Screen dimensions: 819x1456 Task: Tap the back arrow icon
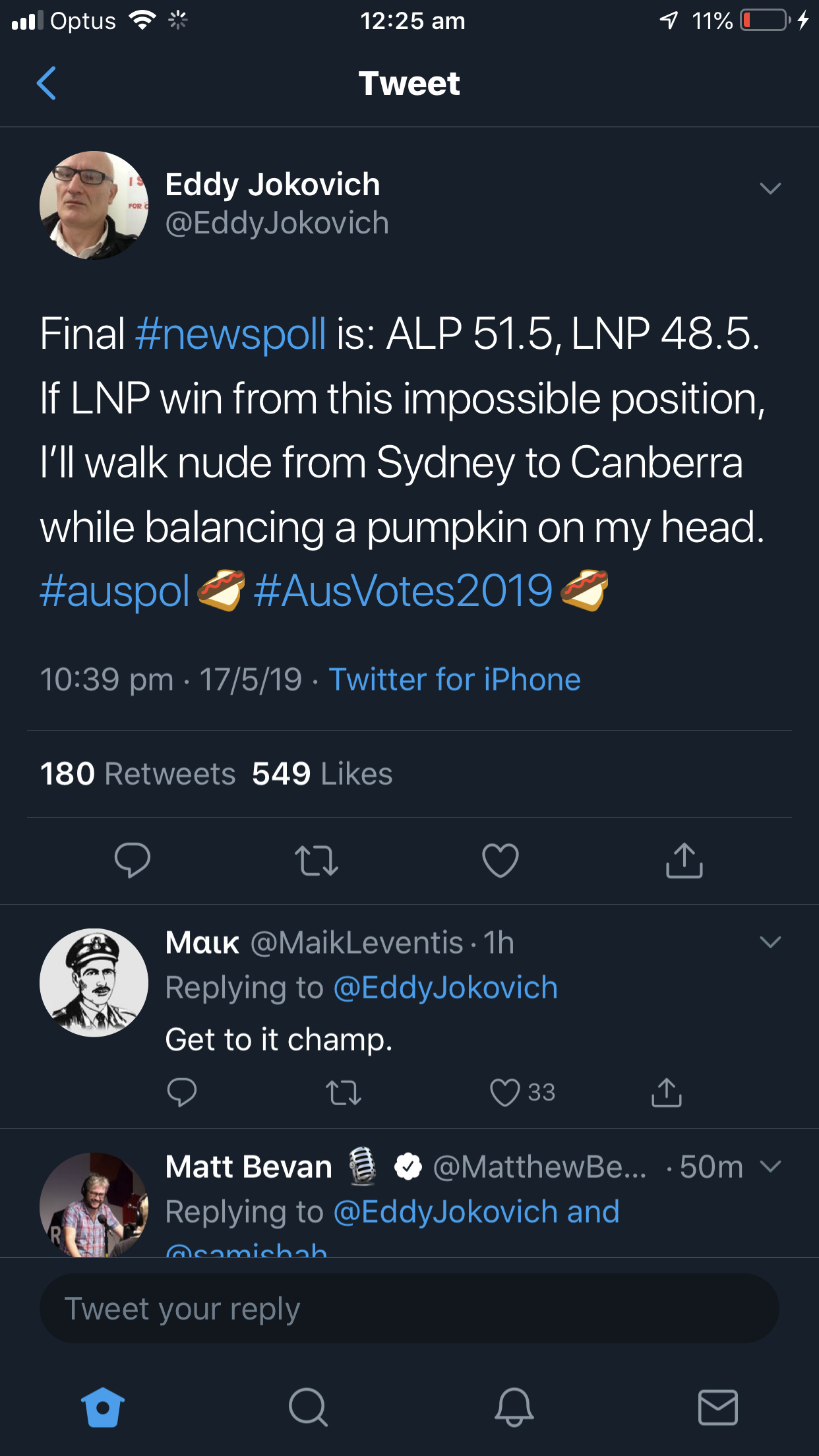click(x=46, y=84)
